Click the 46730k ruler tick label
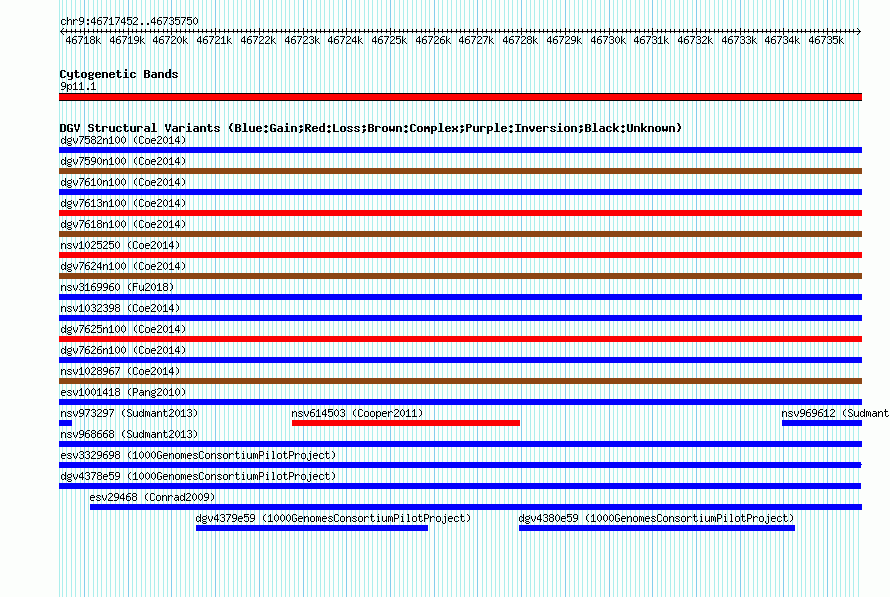The height and width of the screenshot is (597, 890). [x=607, y=40]
